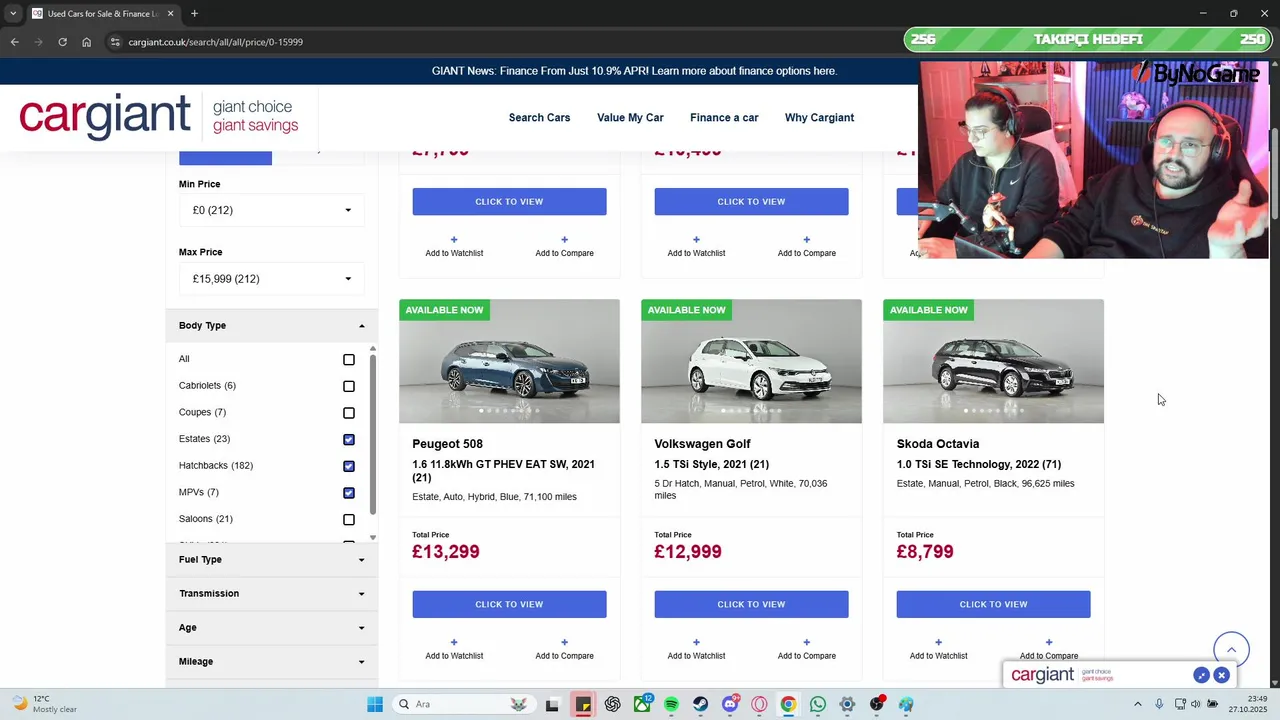The width and height of the screenshot is (1280, 720).
Task: Open Search Cars menu
Action: tap(539, 118)
